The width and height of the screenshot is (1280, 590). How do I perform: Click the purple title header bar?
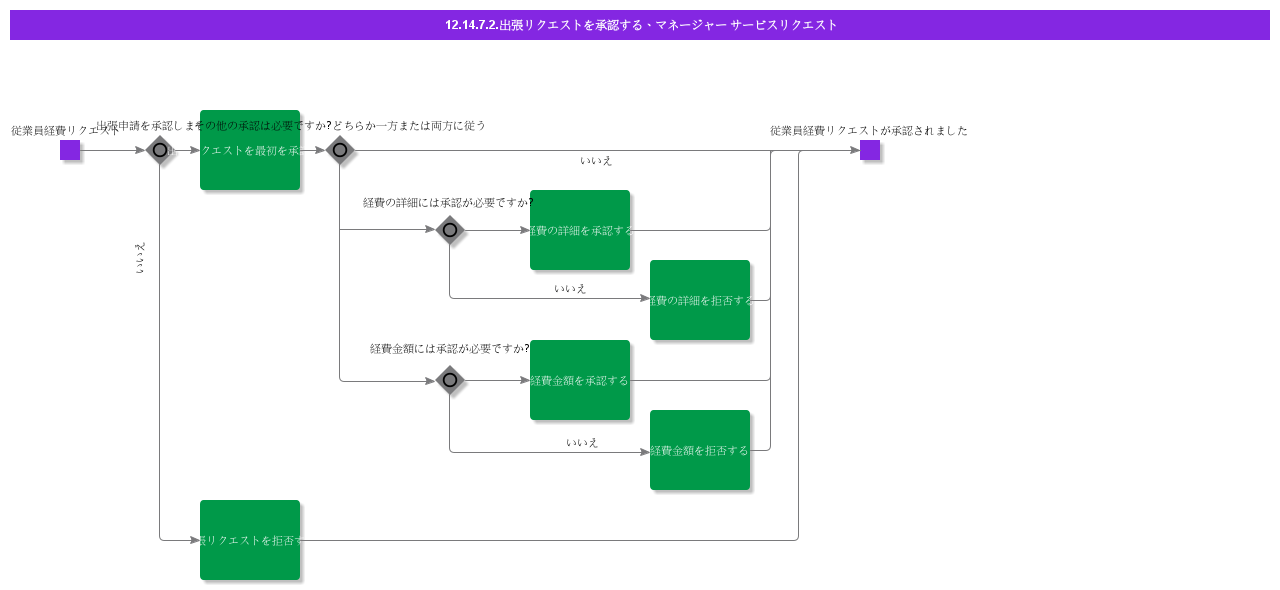[x=640, y=25]
